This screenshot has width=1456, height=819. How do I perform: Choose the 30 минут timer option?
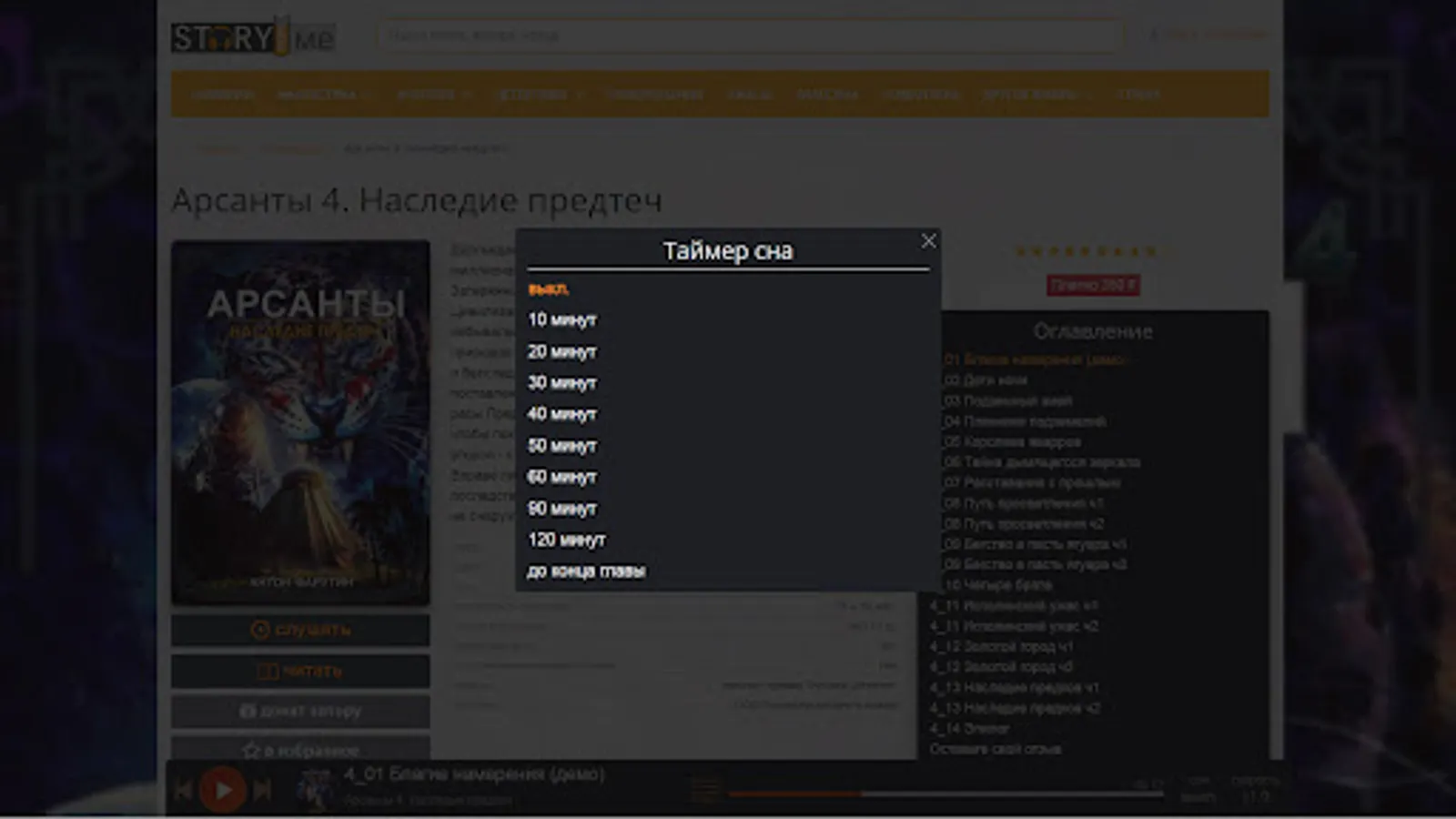pyautogui.click(x=562, y=383)
